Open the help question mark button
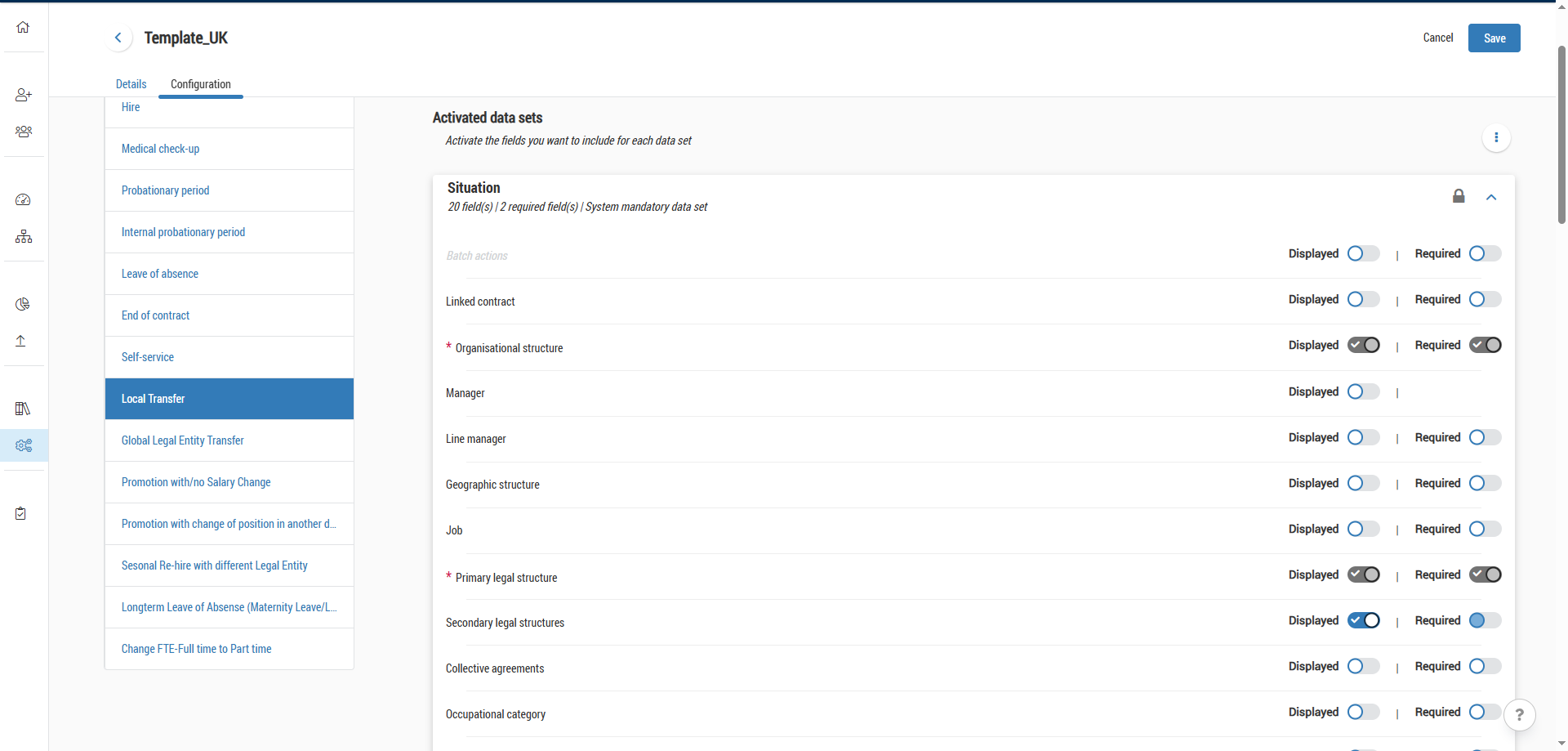 click(1519, 714)
